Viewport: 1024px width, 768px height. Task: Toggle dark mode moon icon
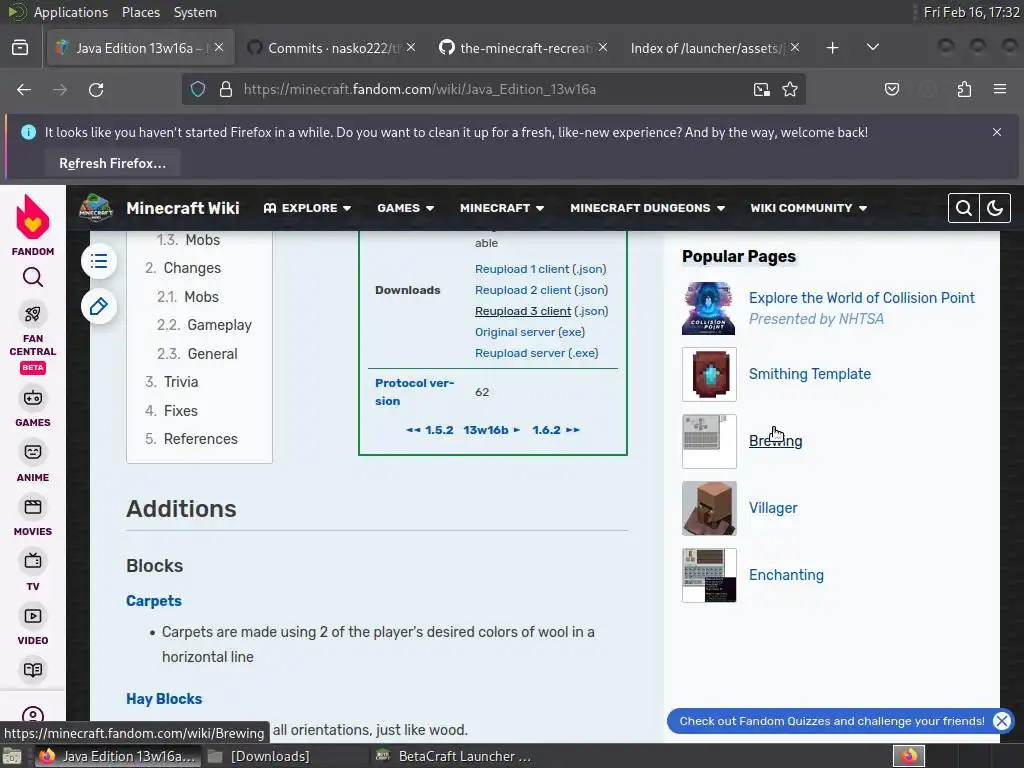pyautogui.click(x=995, y=208)
